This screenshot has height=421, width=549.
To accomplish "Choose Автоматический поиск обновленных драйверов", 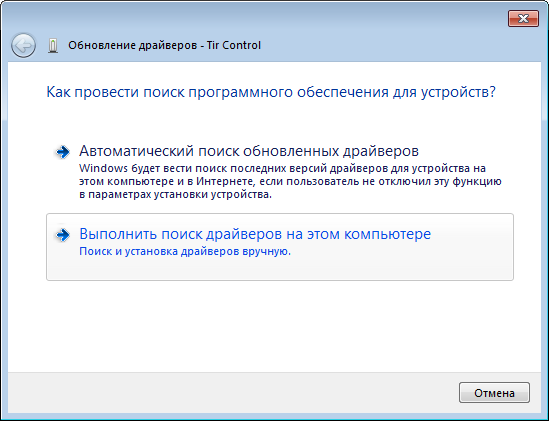I will pyautogui.click(x=249, y=151).
